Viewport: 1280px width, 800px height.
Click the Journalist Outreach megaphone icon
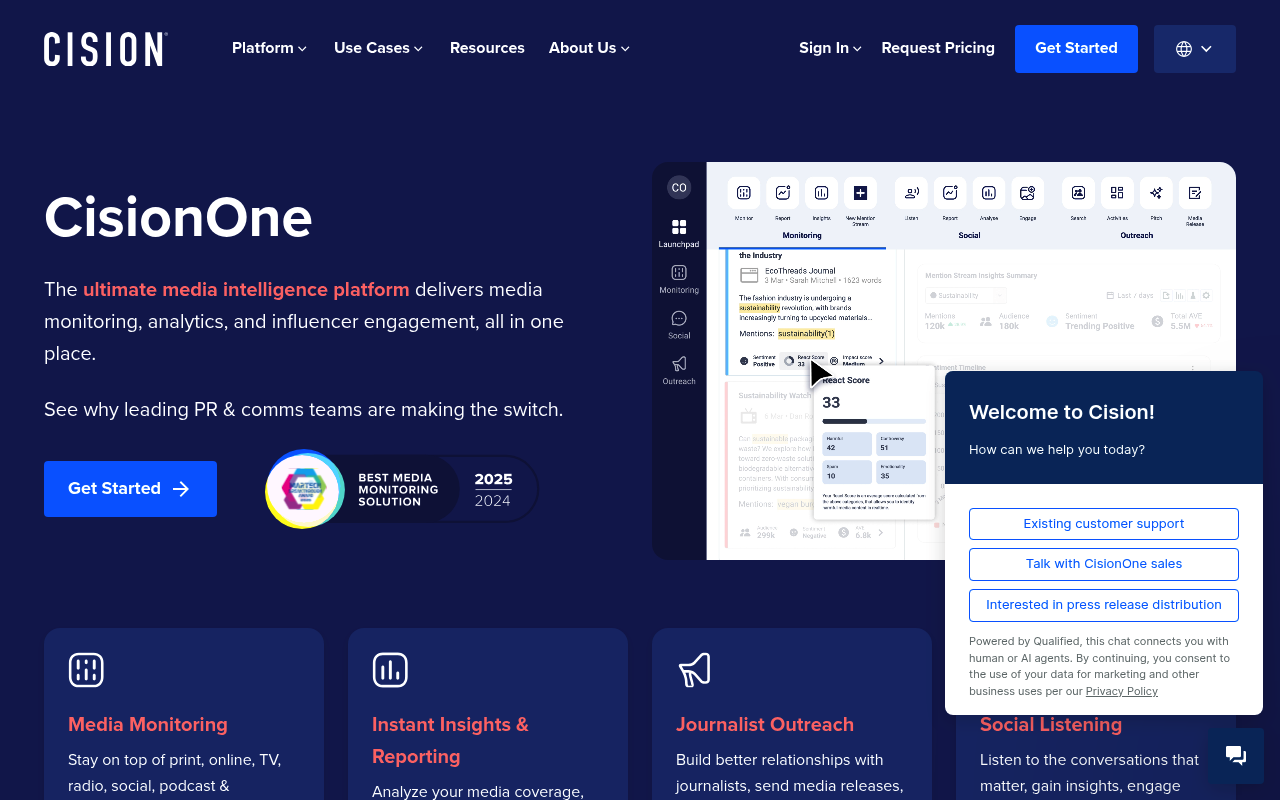(694, 670)
